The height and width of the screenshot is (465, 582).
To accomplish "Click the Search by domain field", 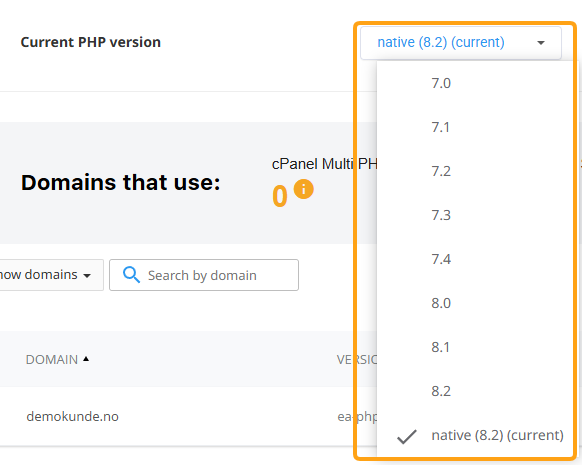I will (x=204, y=275).
